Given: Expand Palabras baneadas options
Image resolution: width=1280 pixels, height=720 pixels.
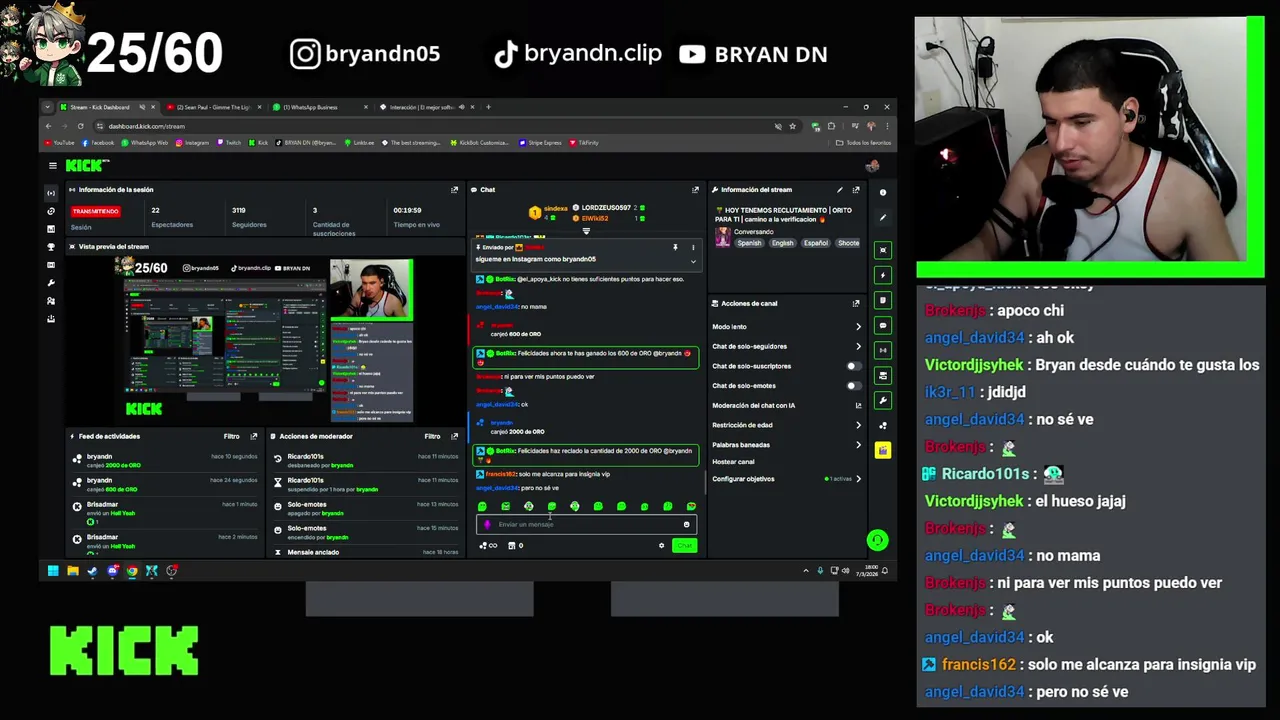Looking at the screenshot, I should point(858,445).
